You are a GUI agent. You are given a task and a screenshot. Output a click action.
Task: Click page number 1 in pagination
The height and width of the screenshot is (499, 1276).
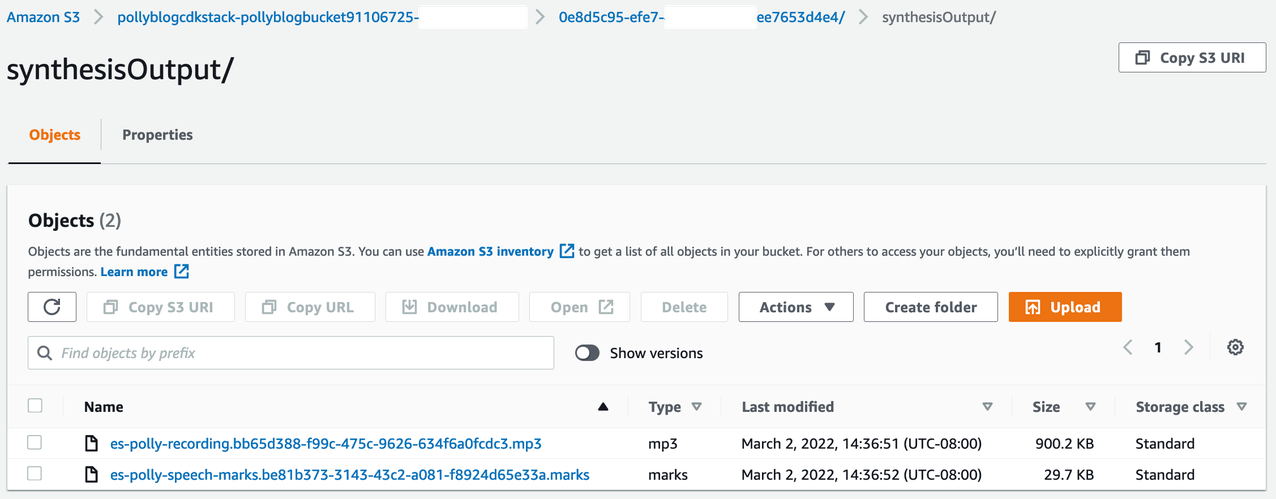(1158, 347)
